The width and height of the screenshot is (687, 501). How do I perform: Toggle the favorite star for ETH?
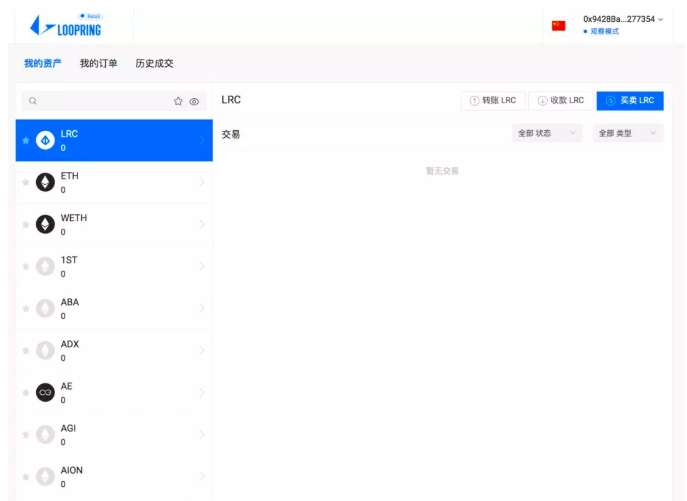pyautogui.click(x=26, y=182)
